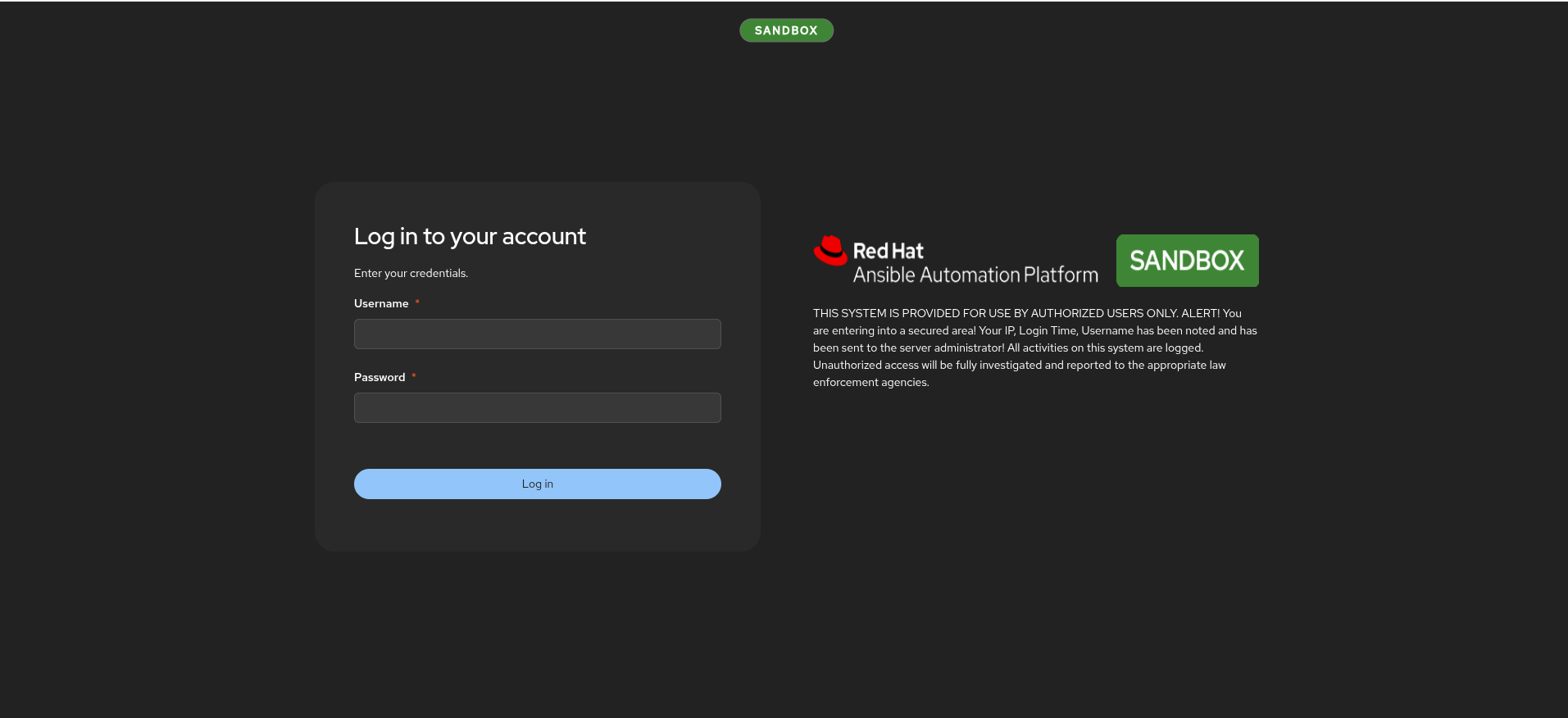Focus the Username input field
Viewport: 1568px width, 718px height.
point(538,334)
